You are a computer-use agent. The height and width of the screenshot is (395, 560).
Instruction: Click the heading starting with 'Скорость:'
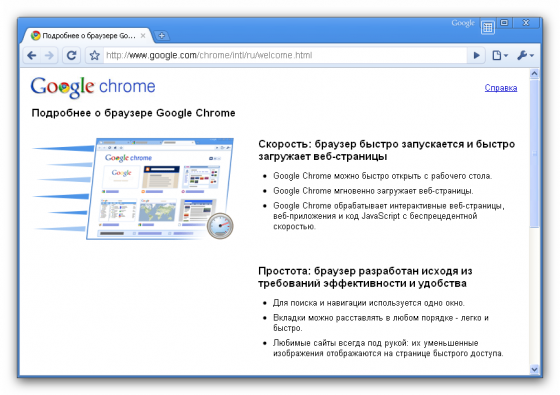(x=386, y=150)
